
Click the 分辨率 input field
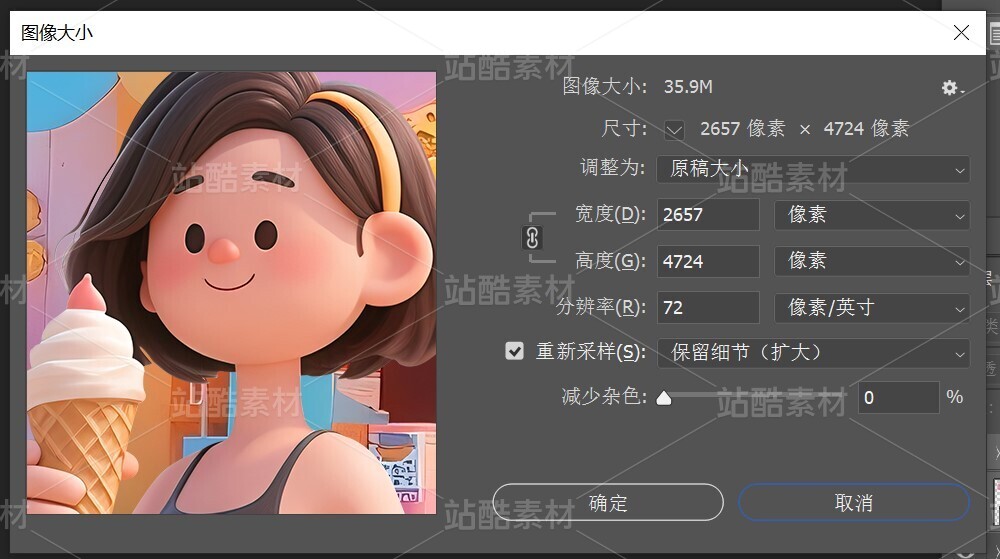click(x=708, y=308)
